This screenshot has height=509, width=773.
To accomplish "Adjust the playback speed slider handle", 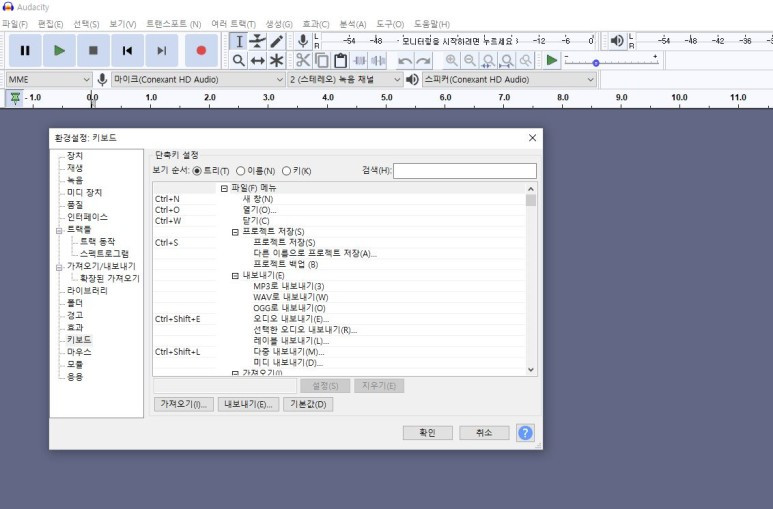I will 596,63.
